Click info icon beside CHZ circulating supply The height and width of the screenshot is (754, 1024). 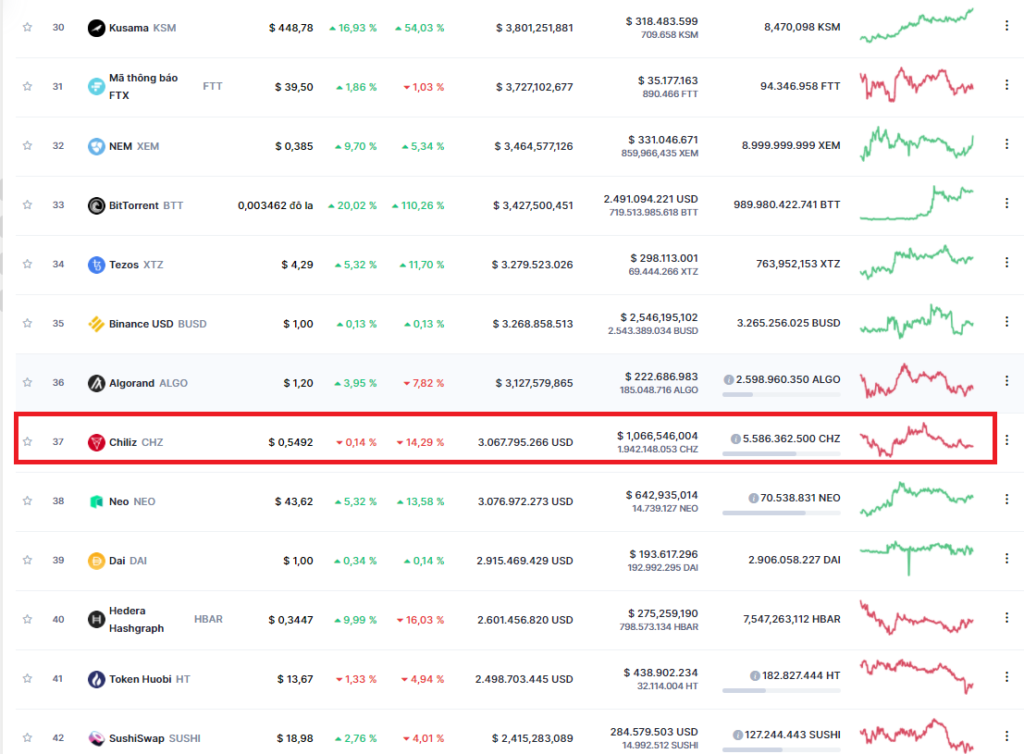(x=735, y=439)
